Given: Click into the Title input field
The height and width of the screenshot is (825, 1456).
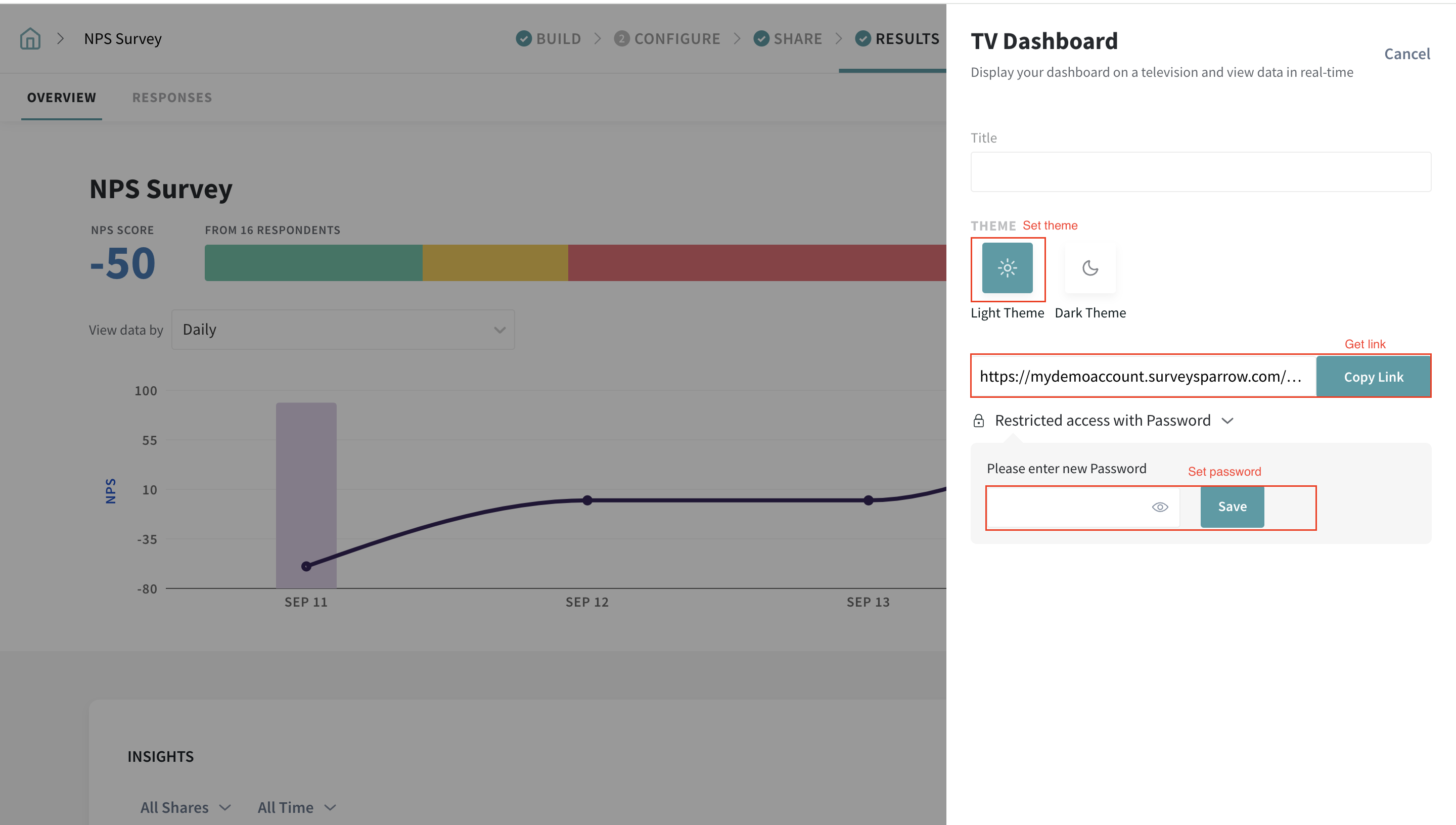Looking at the screenshot, I should pyautogui.click(x=1200, y=172).
